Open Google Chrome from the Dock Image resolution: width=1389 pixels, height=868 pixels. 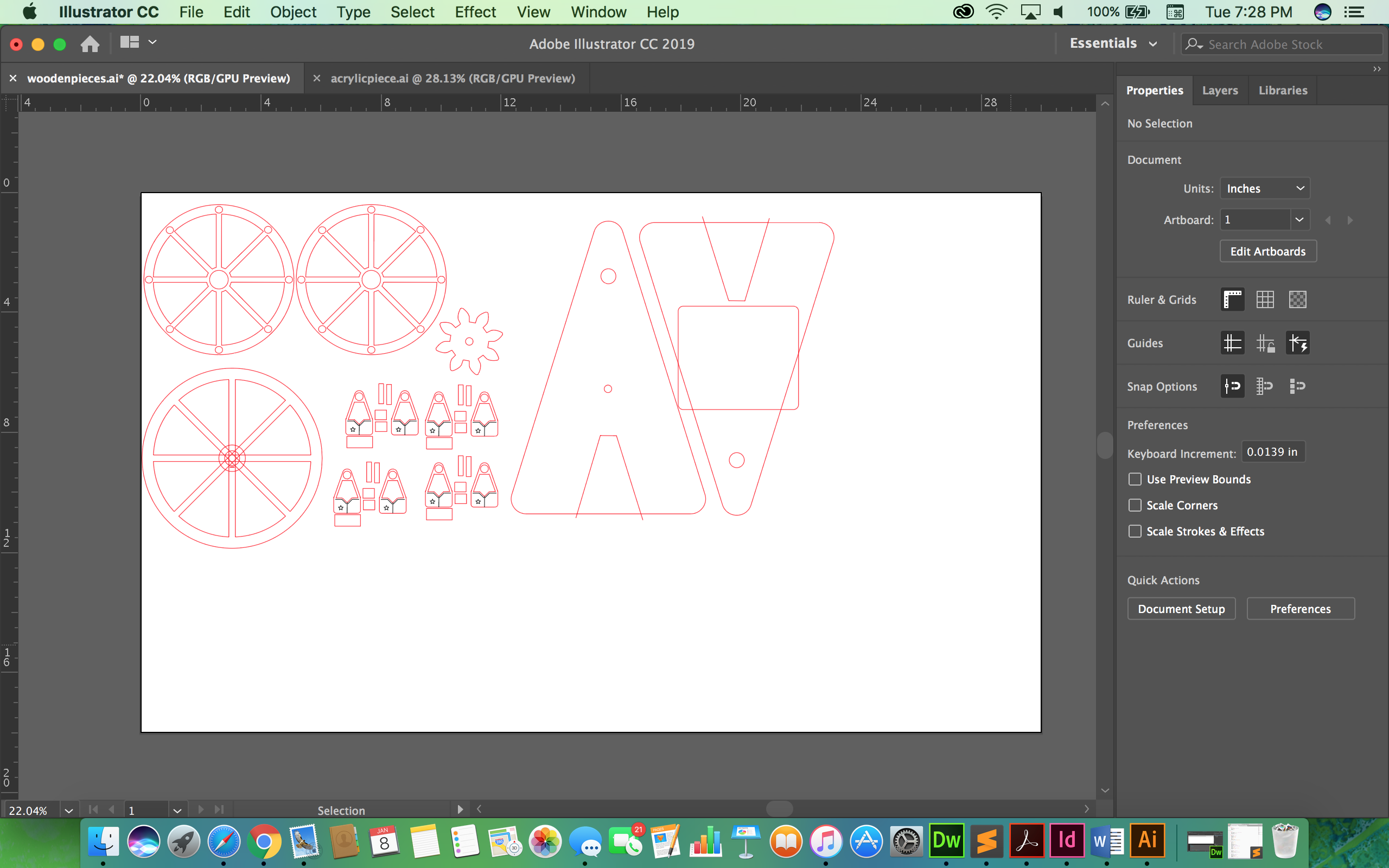click(264, 841)
